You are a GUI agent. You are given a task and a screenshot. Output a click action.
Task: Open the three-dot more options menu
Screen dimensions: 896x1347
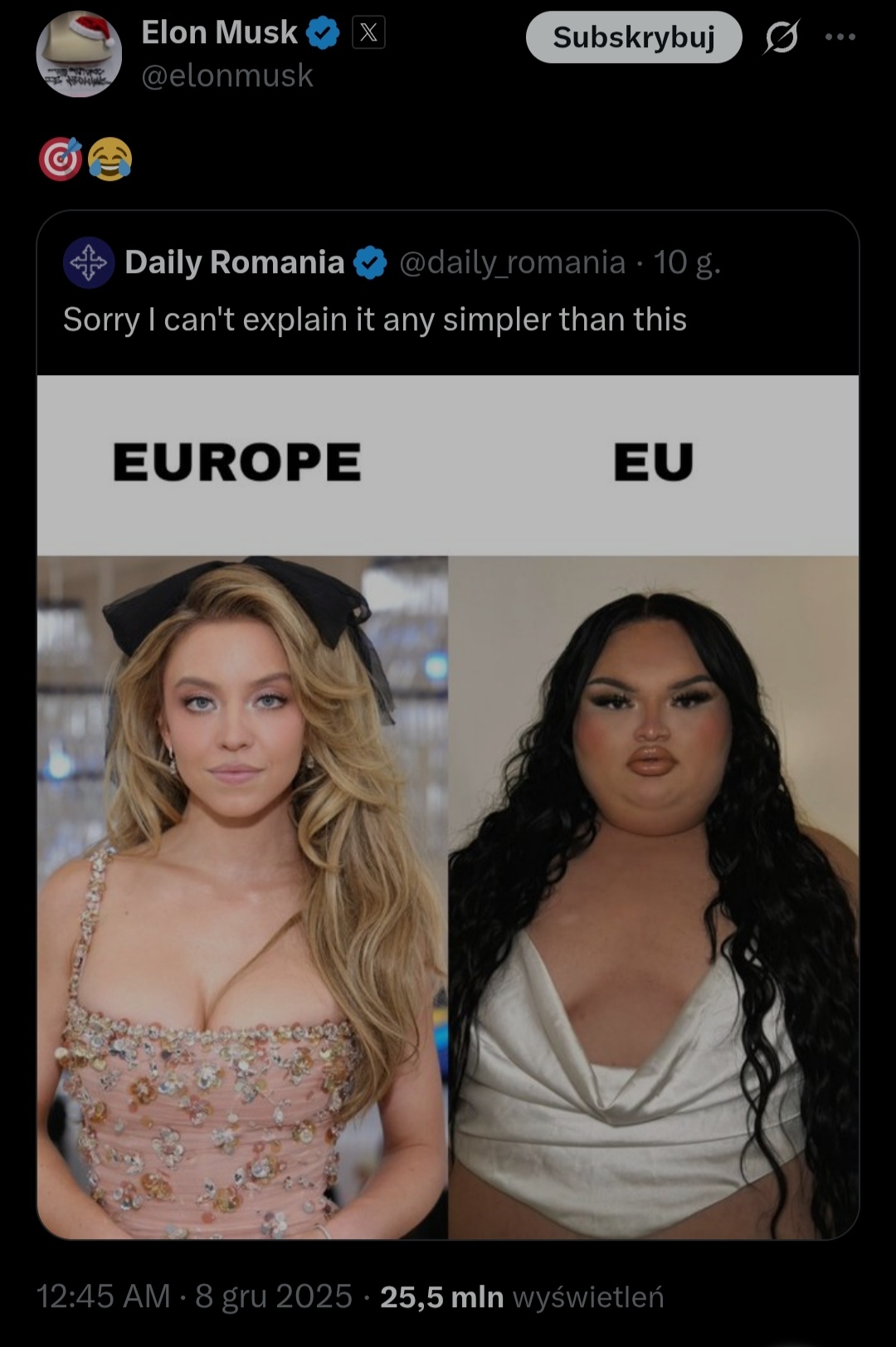pos(840,37)
